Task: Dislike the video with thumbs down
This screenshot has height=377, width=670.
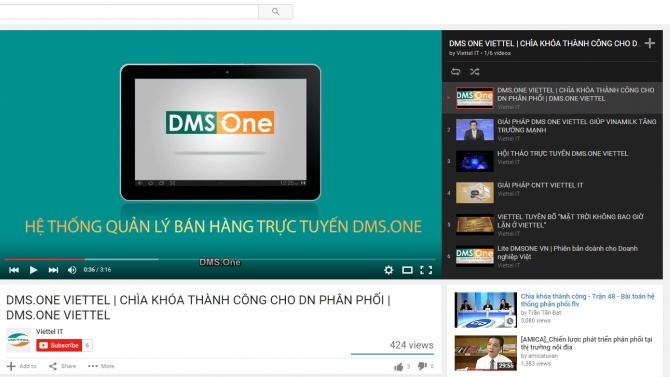Action: point(422,366)
